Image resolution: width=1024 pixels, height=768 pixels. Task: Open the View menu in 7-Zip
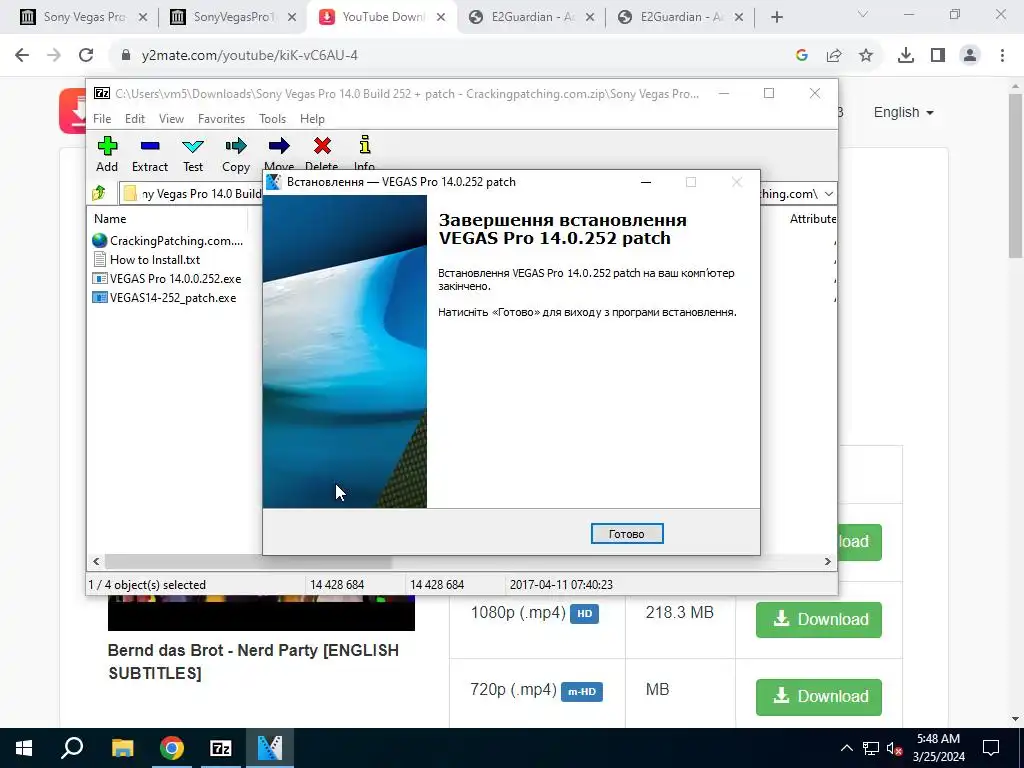point(171,119)
